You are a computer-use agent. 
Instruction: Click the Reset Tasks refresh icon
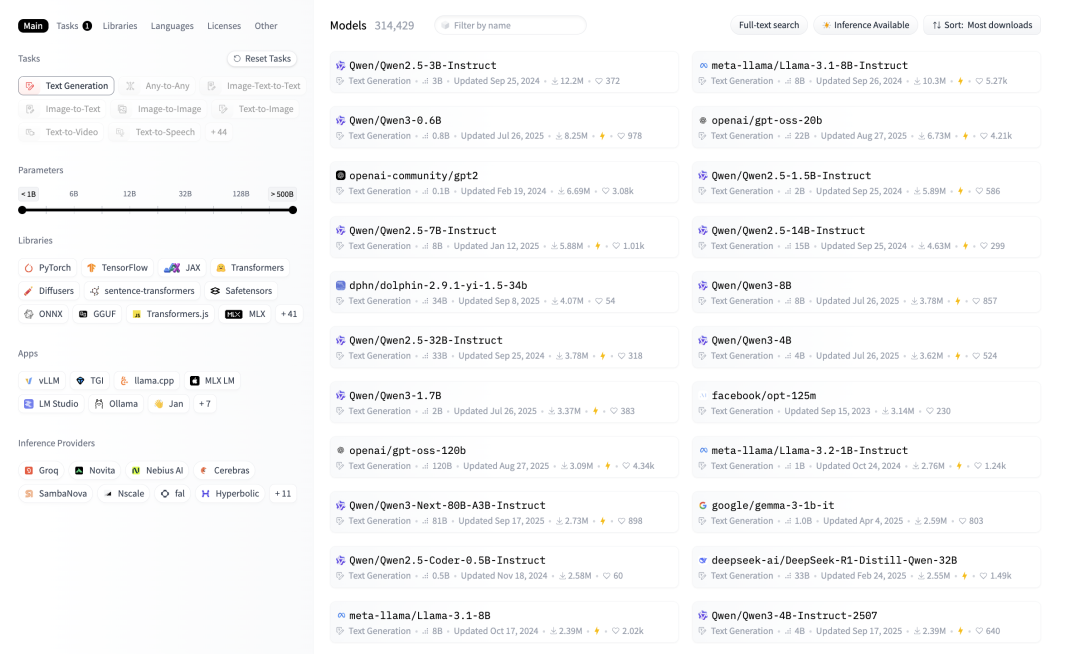(236, 59)
